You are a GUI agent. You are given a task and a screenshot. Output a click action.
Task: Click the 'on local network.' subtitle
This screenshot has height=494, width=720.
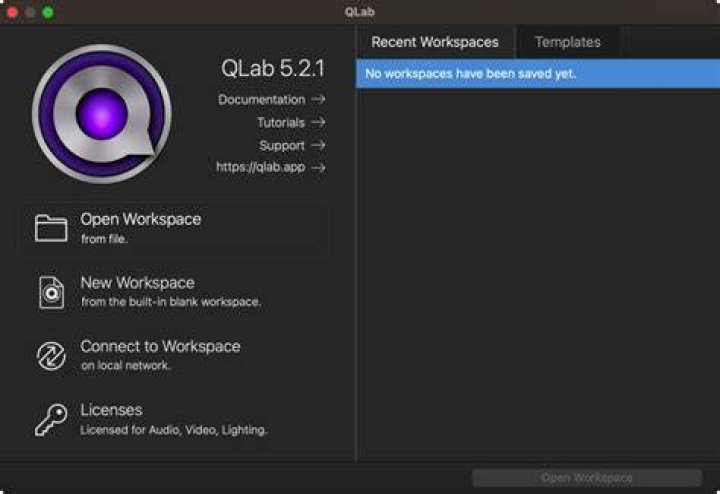click(x=125, y=366)
